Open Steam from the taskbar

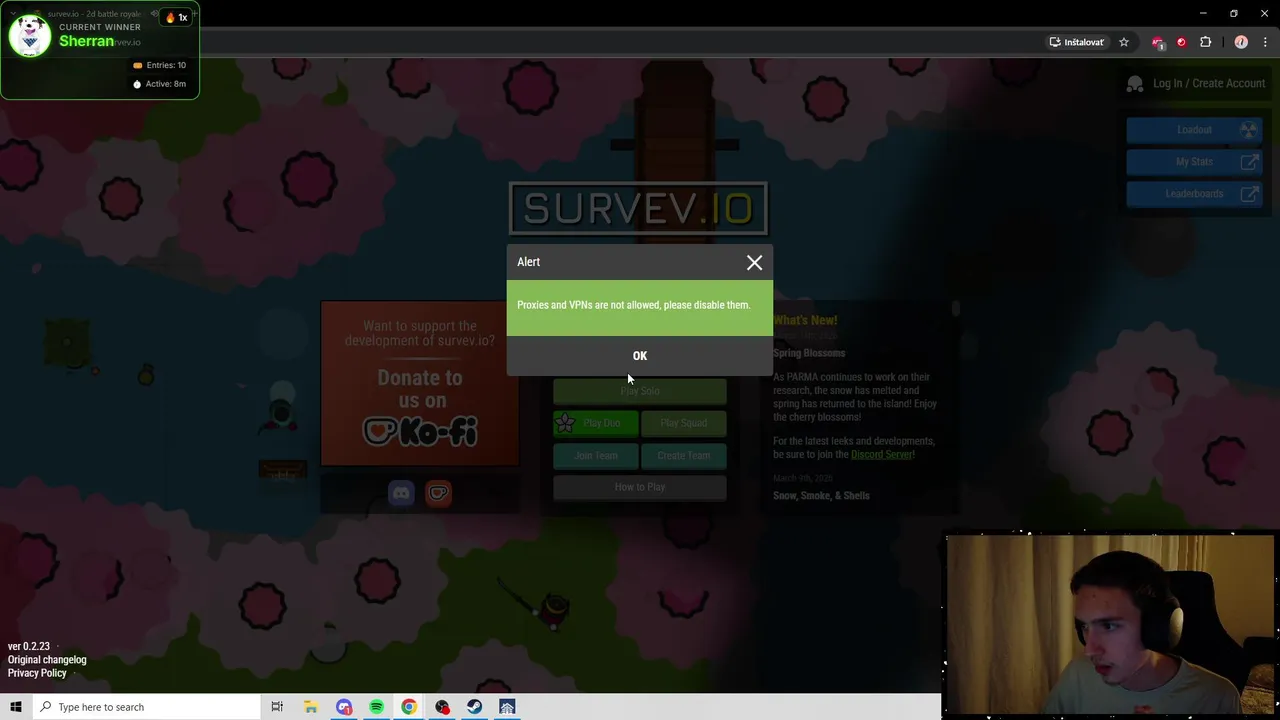click(474, 707)
